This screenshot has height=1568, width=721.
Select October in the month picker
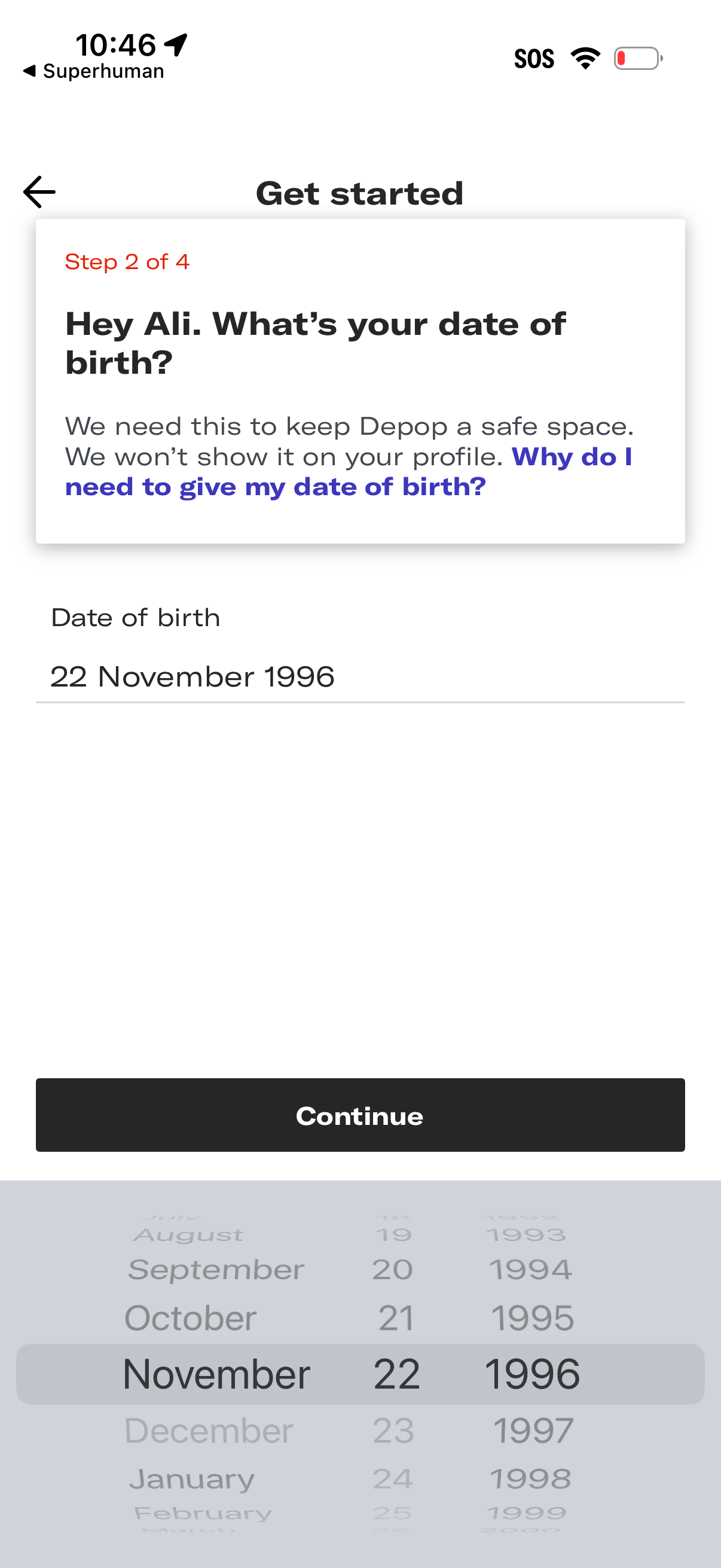click(191, 1319)
